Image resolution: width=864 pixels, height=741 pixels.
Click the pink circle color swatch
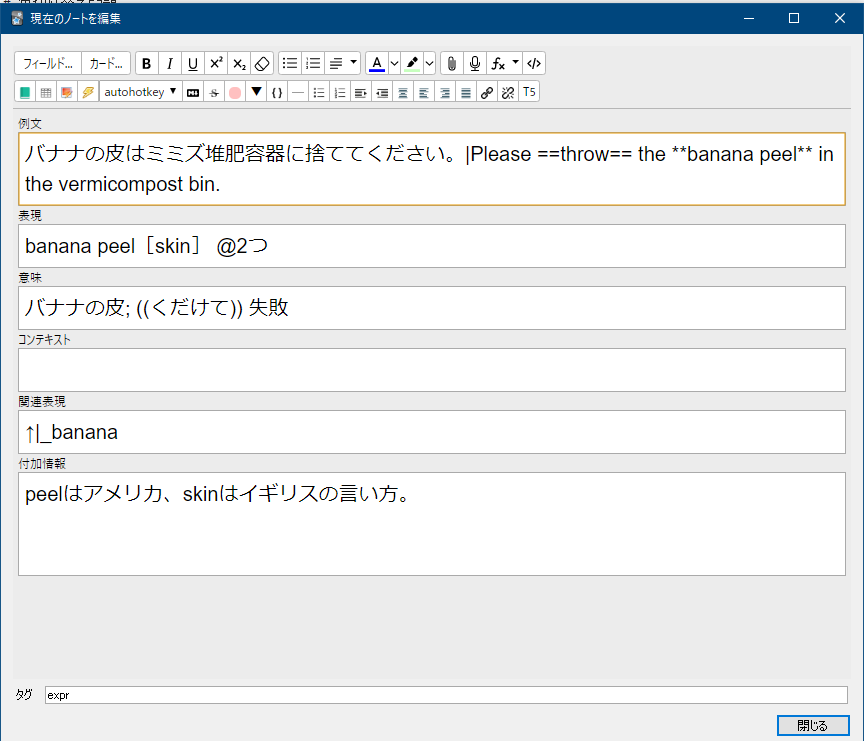[235, 92]
